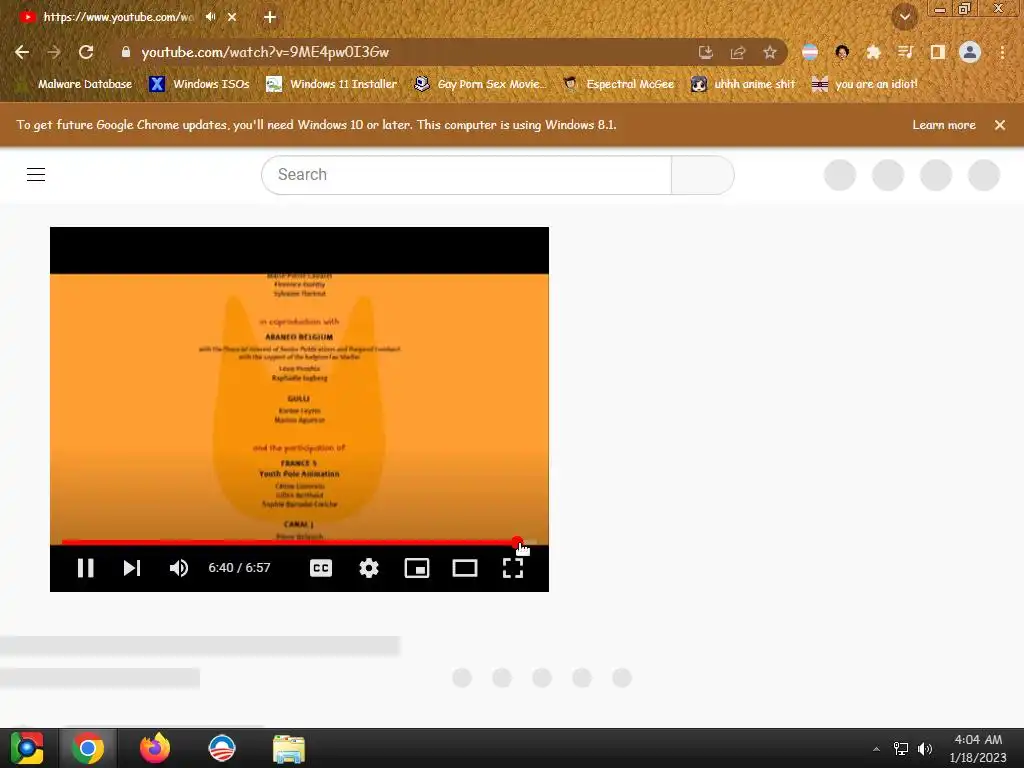Open video player settings gear
Viewport: 1024px width, 768px height.
point(369,568)
